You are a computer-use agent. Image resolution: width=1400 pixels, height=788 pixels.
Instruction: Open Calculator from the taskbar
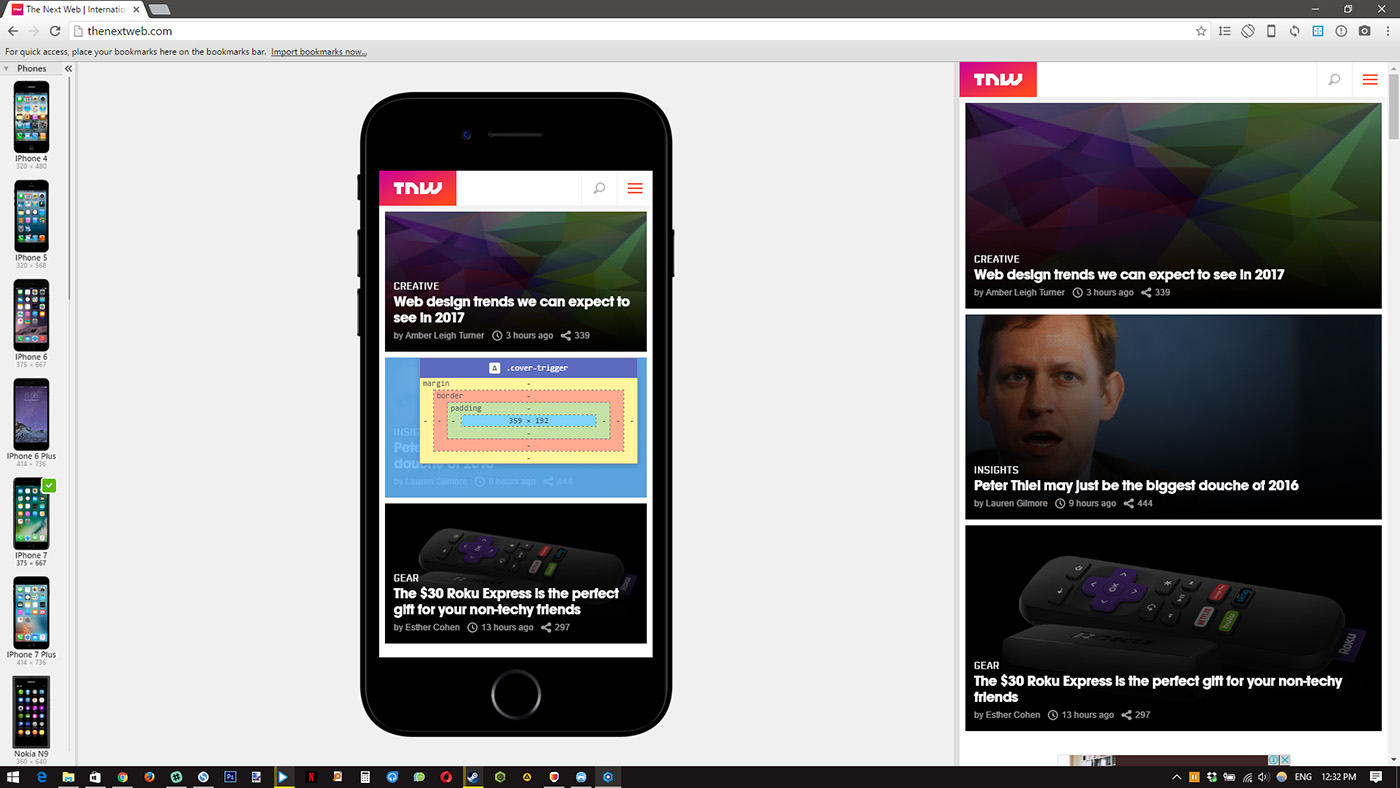tap(365, 777)
